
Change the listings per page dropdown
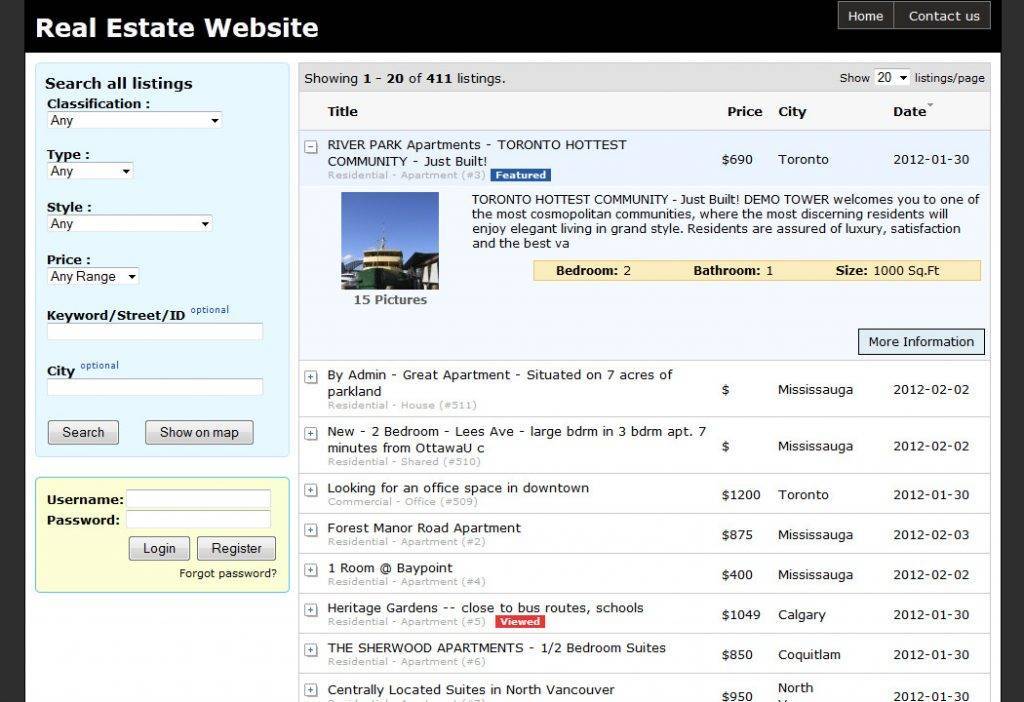click(x=892, y=78)
